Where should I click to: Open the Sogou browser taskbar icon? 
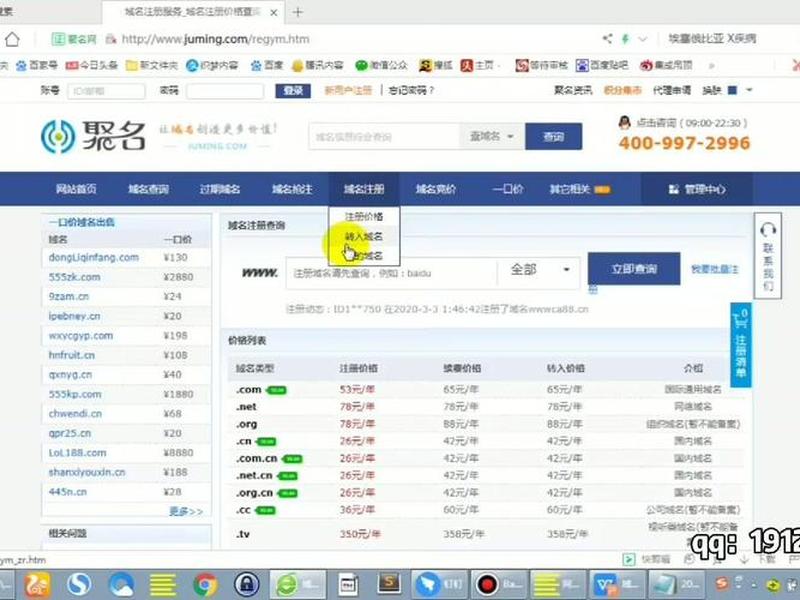[79, 585]
